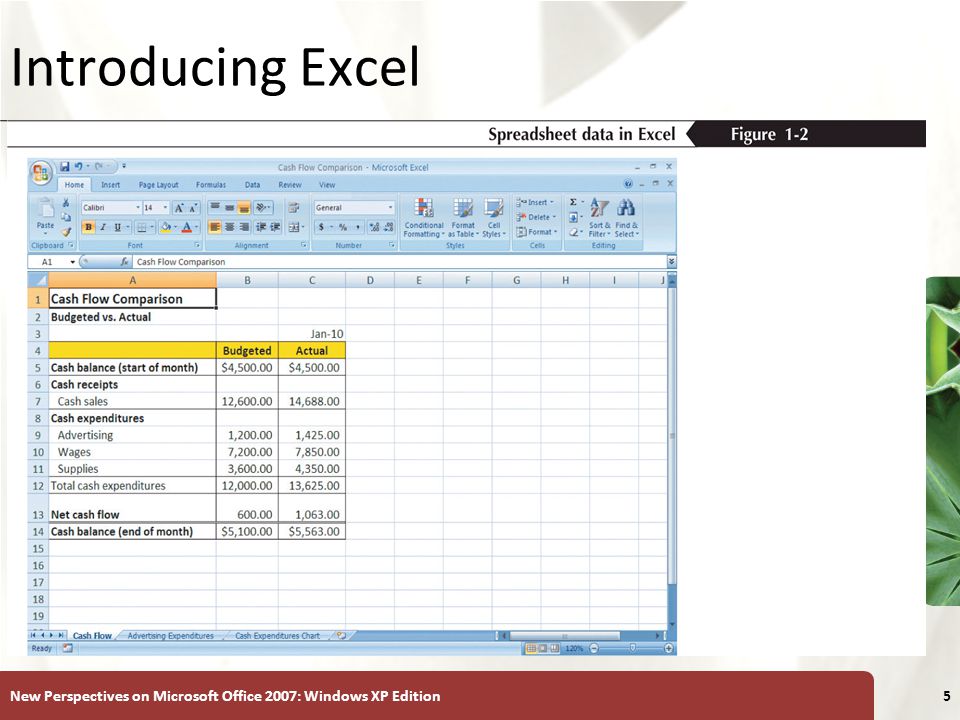Screen dimensions: 960x720
Task: Click Increase Decimal icon
Action: pos(374,227)
